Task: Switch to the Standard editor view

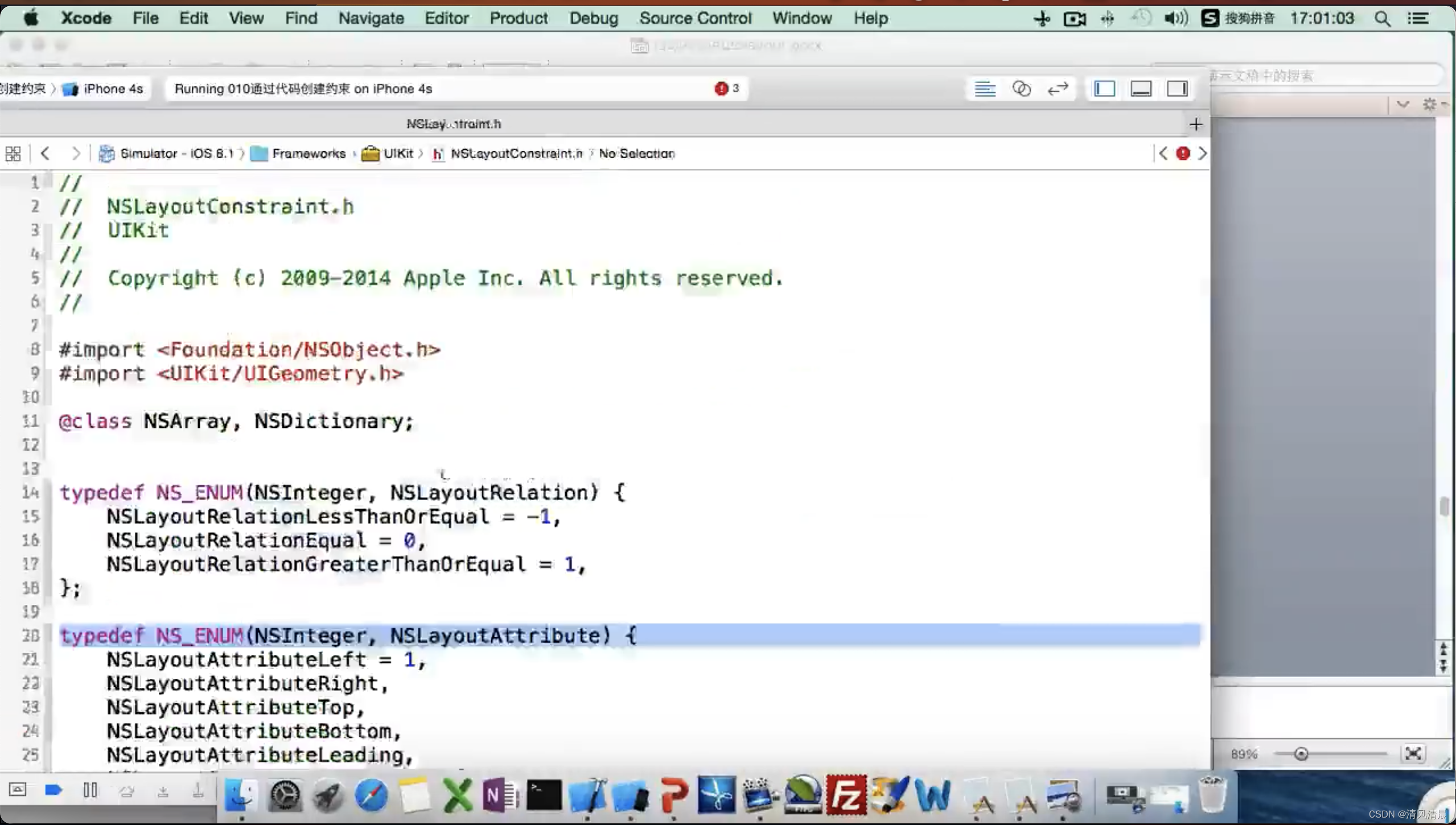Action: coord(985,89)
